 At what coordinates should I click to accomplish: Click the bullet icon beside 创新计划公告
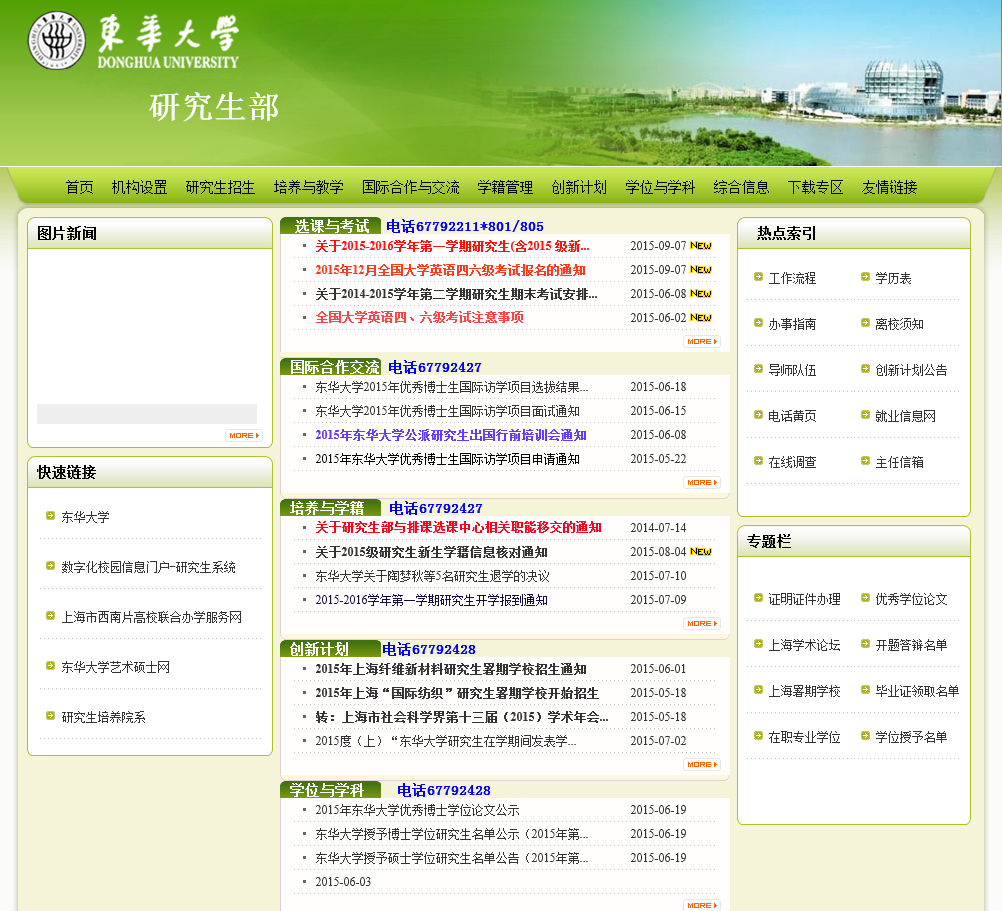(865, 369)
